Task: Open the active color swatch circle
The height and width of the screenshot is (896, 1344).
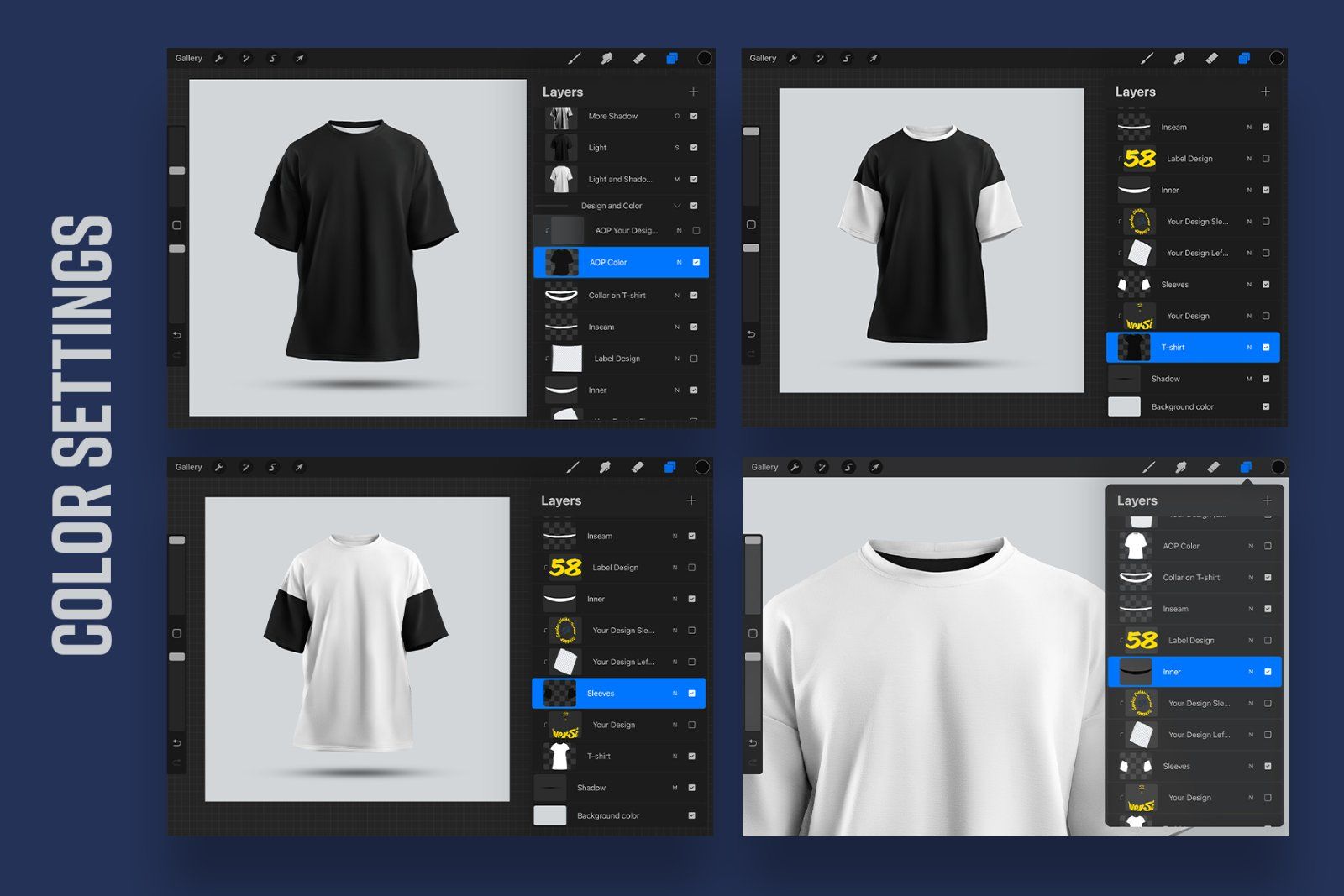Action: coord(703,58)
